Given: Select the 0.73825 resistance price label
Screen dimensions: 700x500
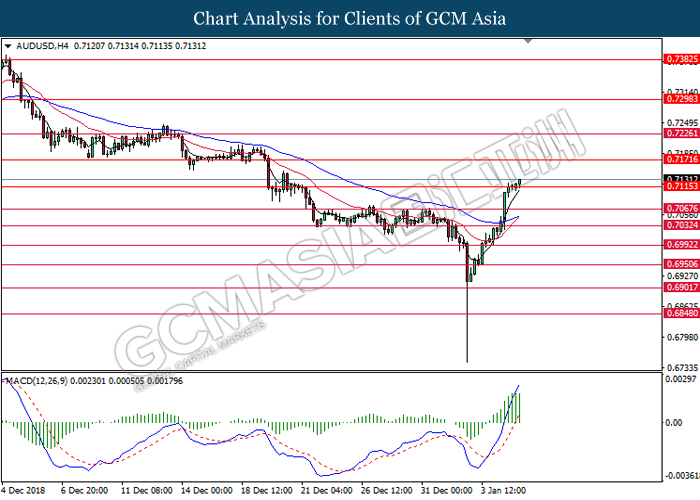Looking at the screenshot, I should [681, 59].
